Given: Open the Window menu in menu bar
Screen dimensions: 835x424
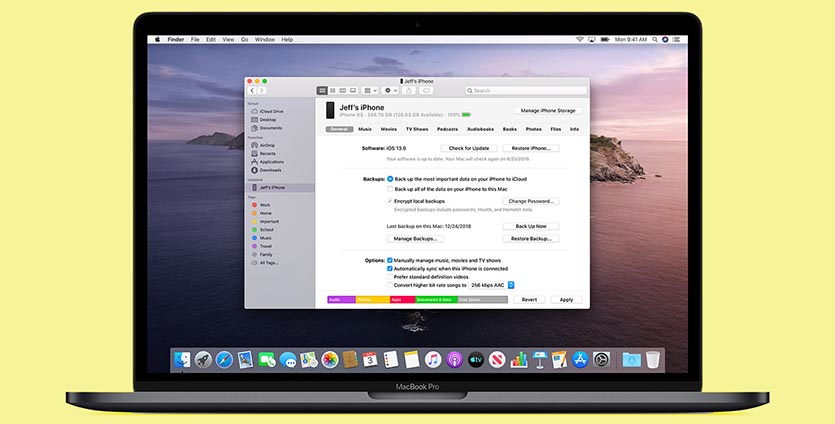Looking at the screenshot, I should point(265,39).
